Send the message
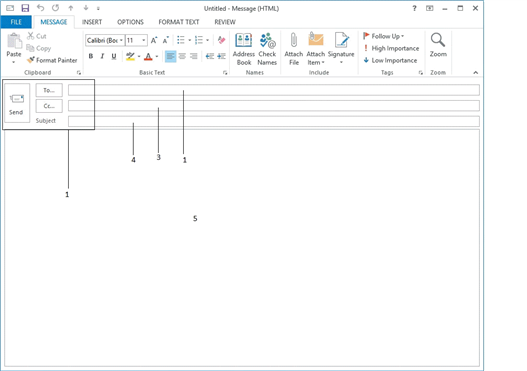The width and height of the screenshot is (527, 371). (17, 103)
